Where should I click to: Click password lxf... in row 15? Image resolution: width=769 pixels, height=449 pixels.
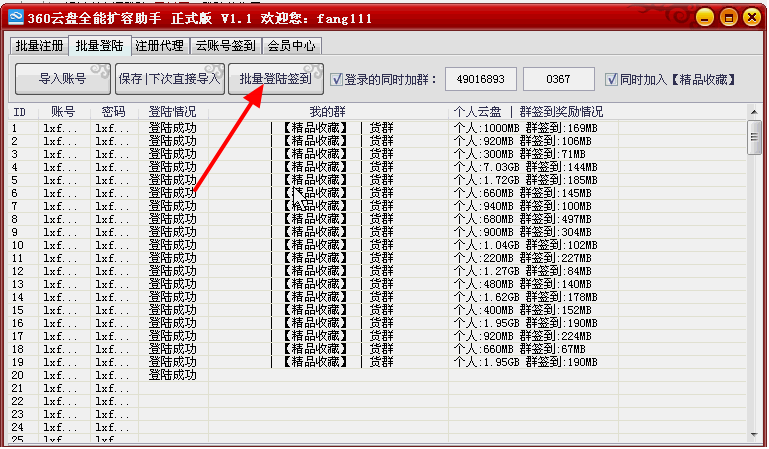click(112, 310)
